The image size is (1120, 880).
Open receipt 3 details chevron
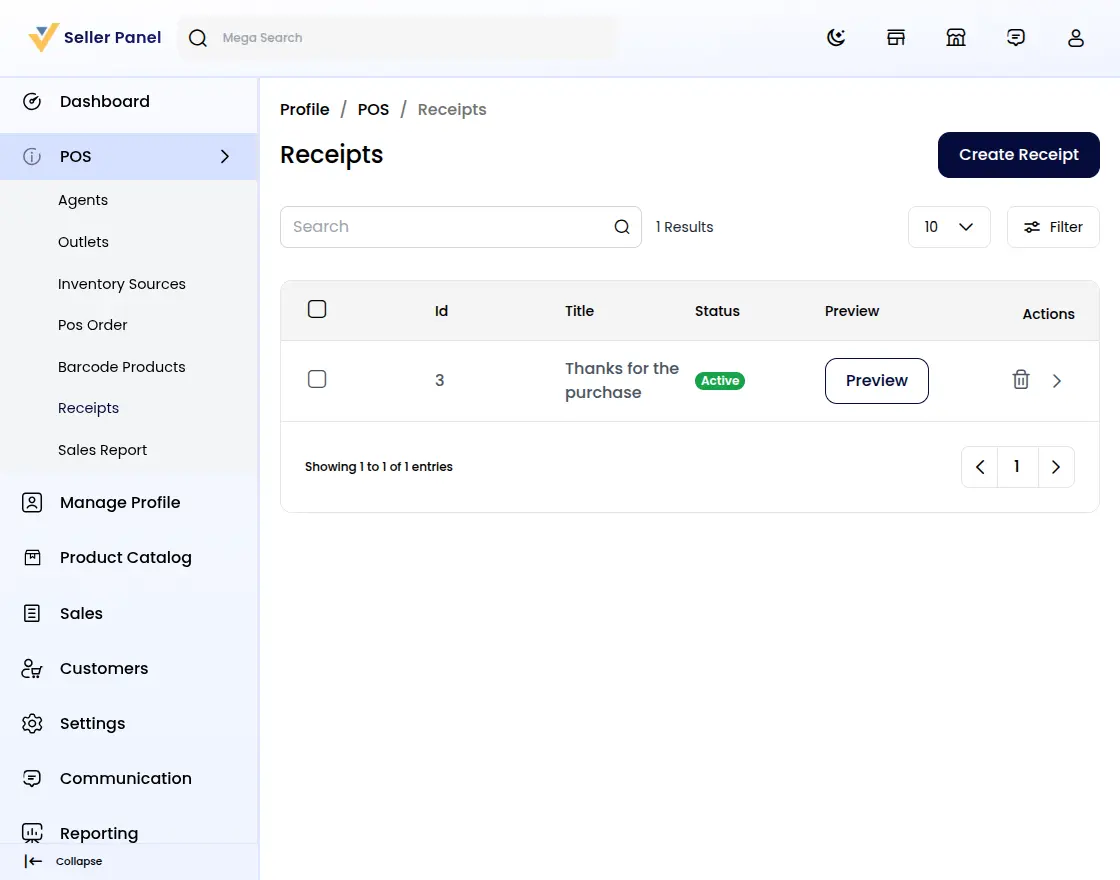click(1056, 381)
